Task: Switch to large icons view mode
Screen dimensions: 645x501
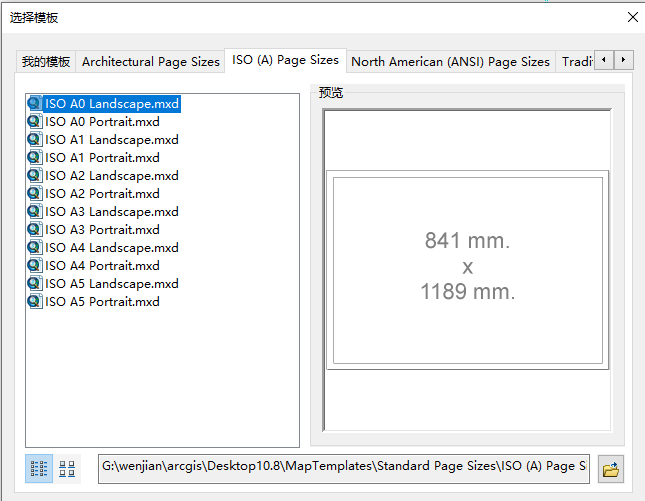Action: click(x=67, y=469)
